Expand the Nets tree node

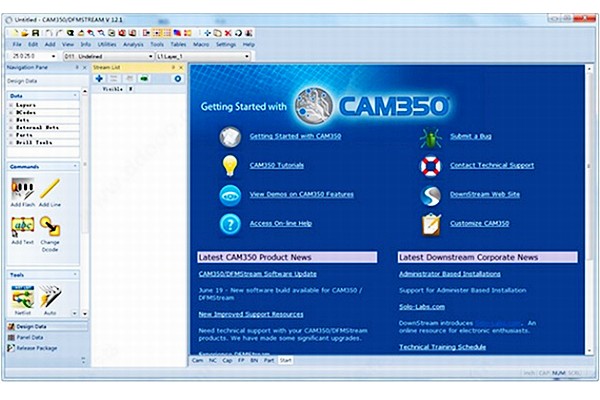11,120
